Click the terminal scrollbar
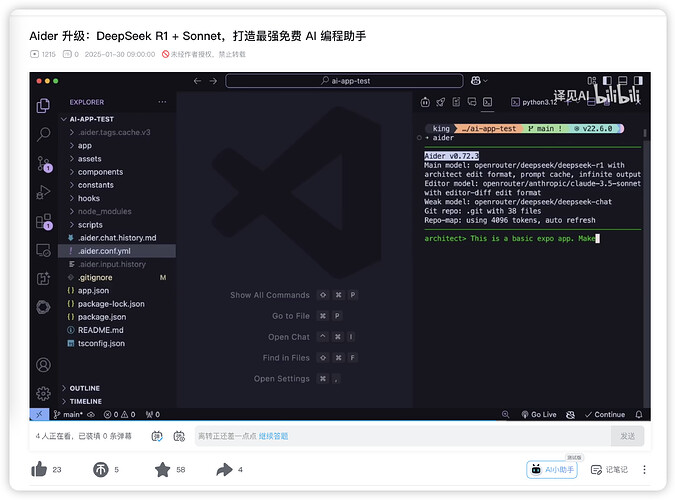675x500 pixels. (x=645, y=134)
